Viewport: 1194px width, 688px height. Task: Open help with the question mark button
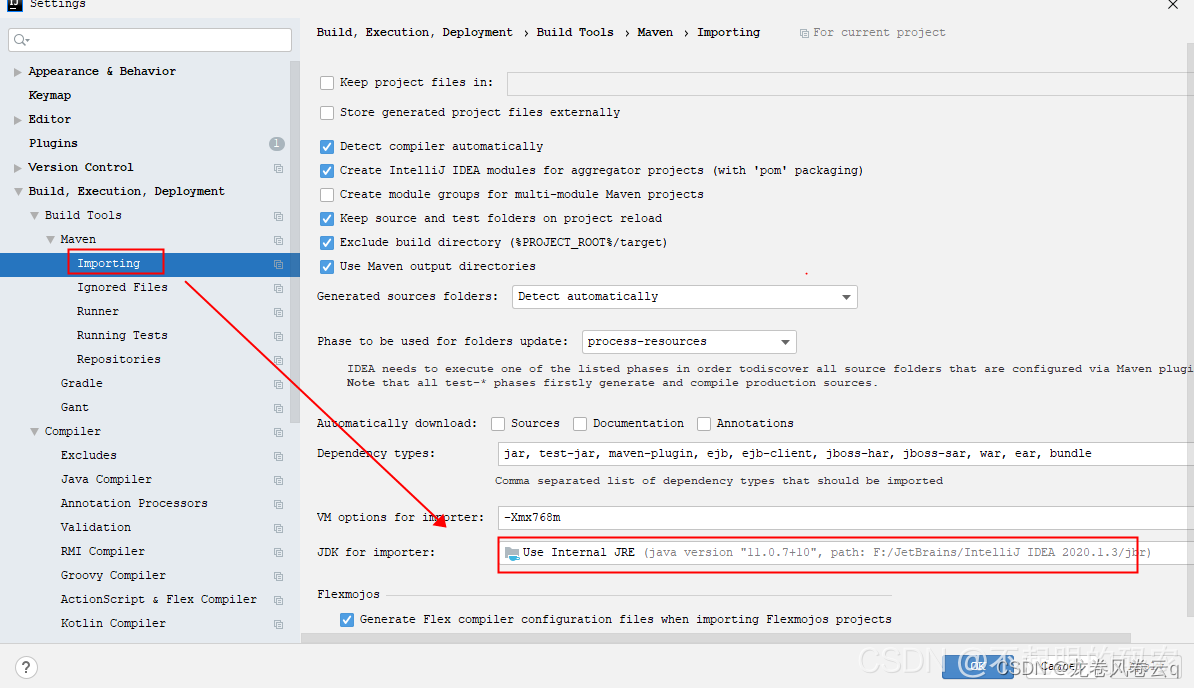click(x=26, y=667)
